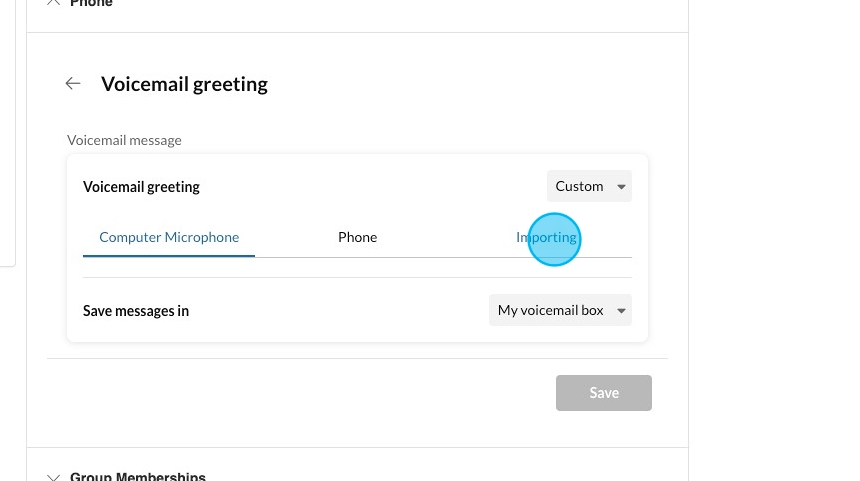The height and width of the screenshot is (481, 860).
Task: Select the Phone recording tab
Action: coord(357,237)
